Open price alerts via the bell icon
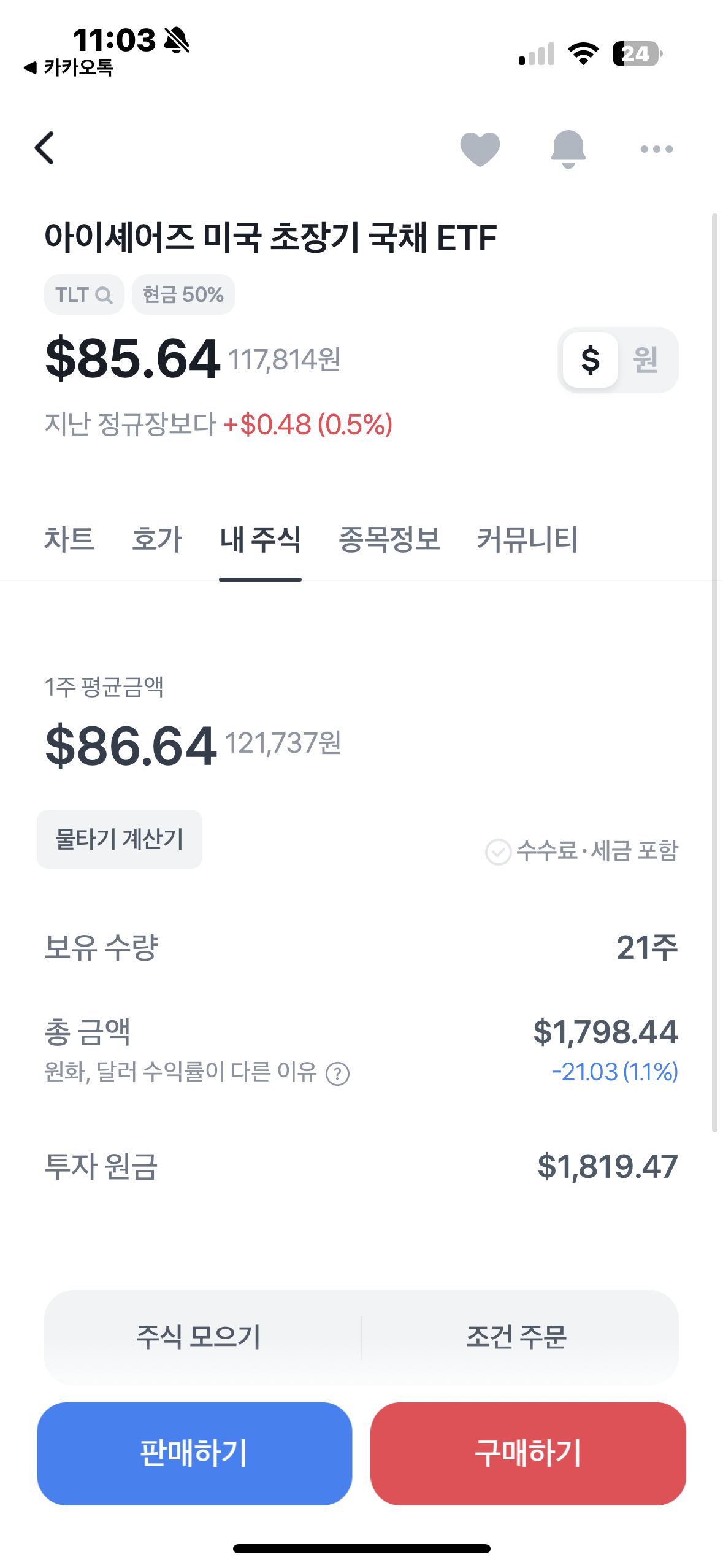The image size is (723, 1568). 568,149
